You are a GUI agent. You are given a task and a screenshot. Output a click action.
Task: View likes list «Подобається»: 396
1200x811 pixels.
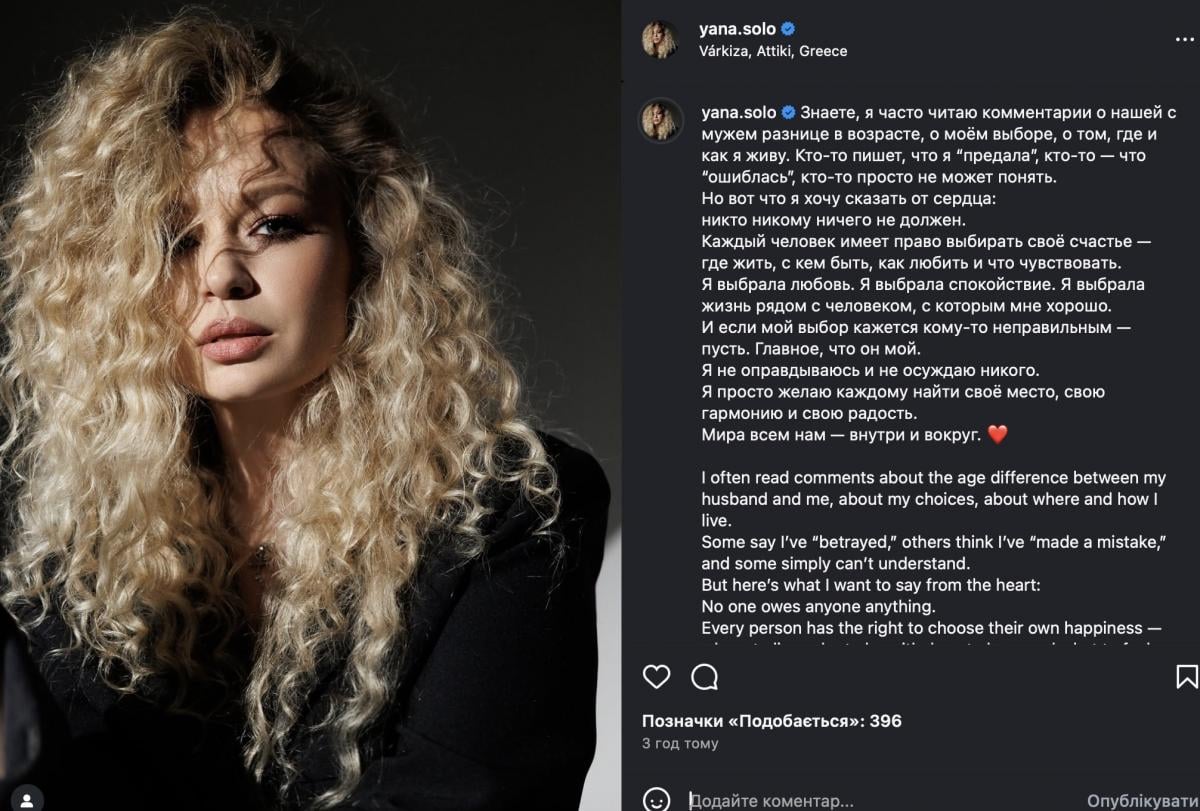pos(771,720)
